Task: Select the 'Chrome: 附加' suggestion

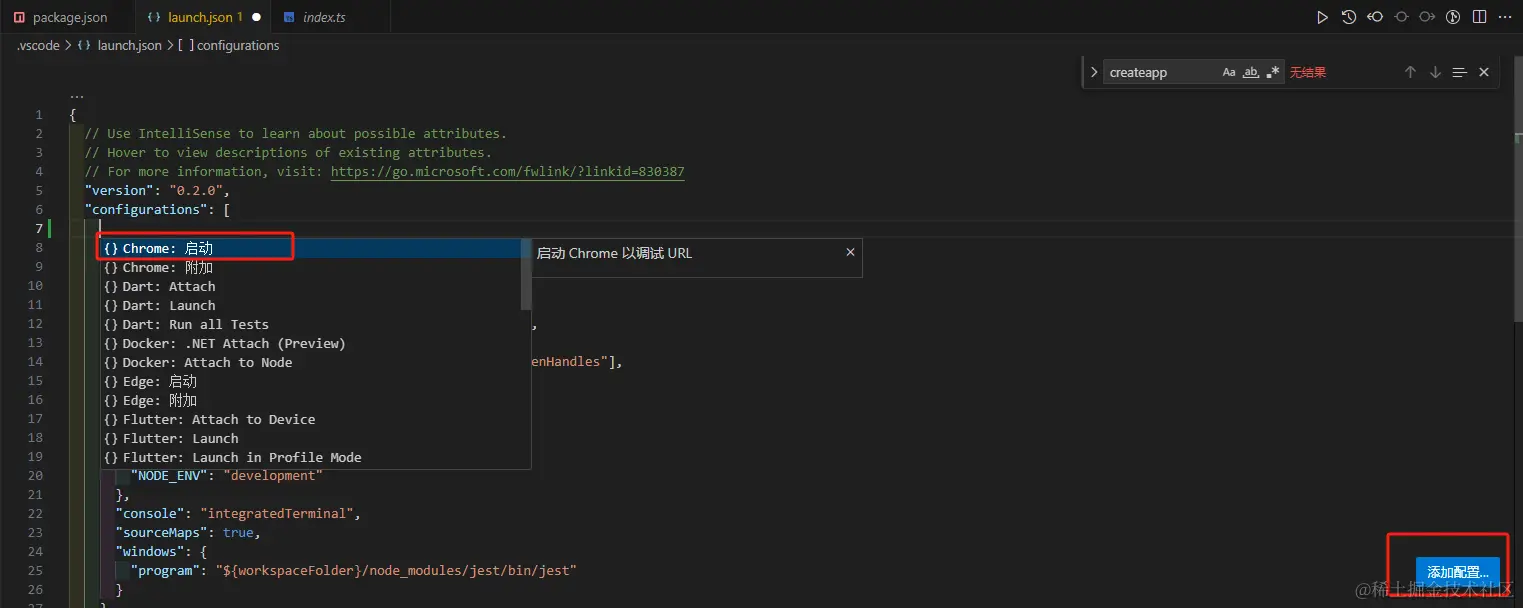Action: pyautogui.click(x=310, y=267)
